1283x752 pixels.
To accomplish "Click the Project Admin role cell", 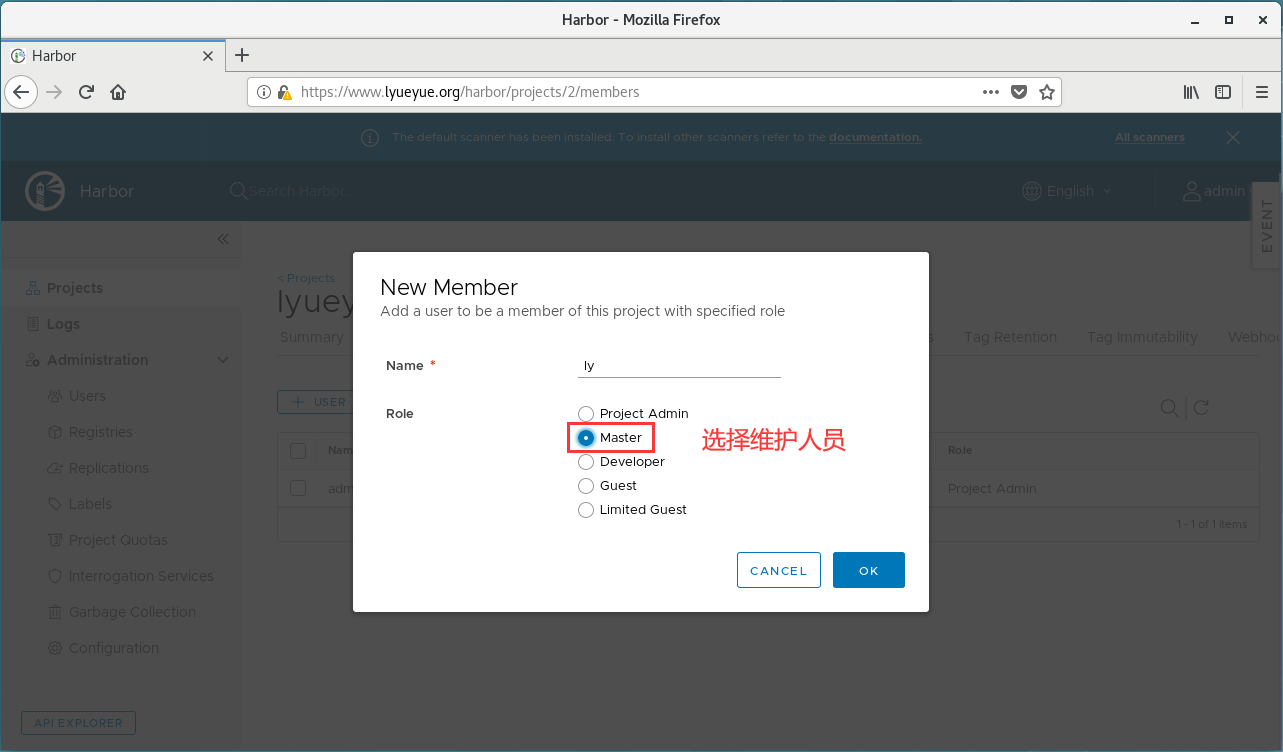I will click(x=992, y=489).
